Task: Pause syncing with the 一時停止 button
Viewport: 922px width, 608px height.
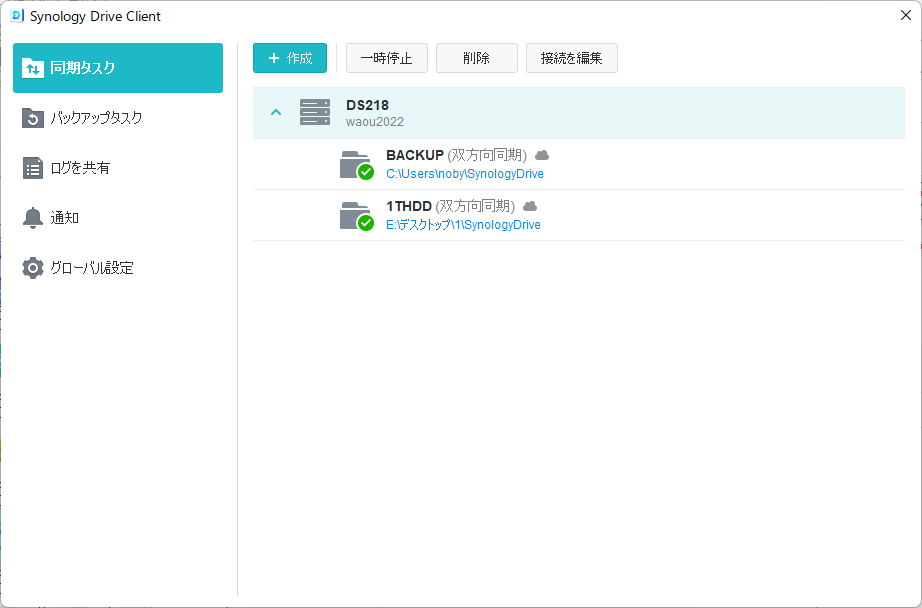Action: tap(386, 58)
